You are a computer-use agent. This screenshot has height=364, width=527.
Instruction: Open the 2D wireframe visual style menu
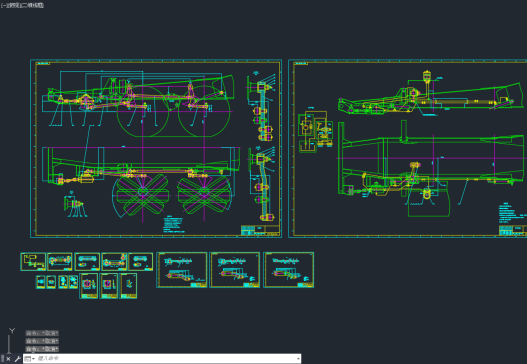tap(33, 5)
